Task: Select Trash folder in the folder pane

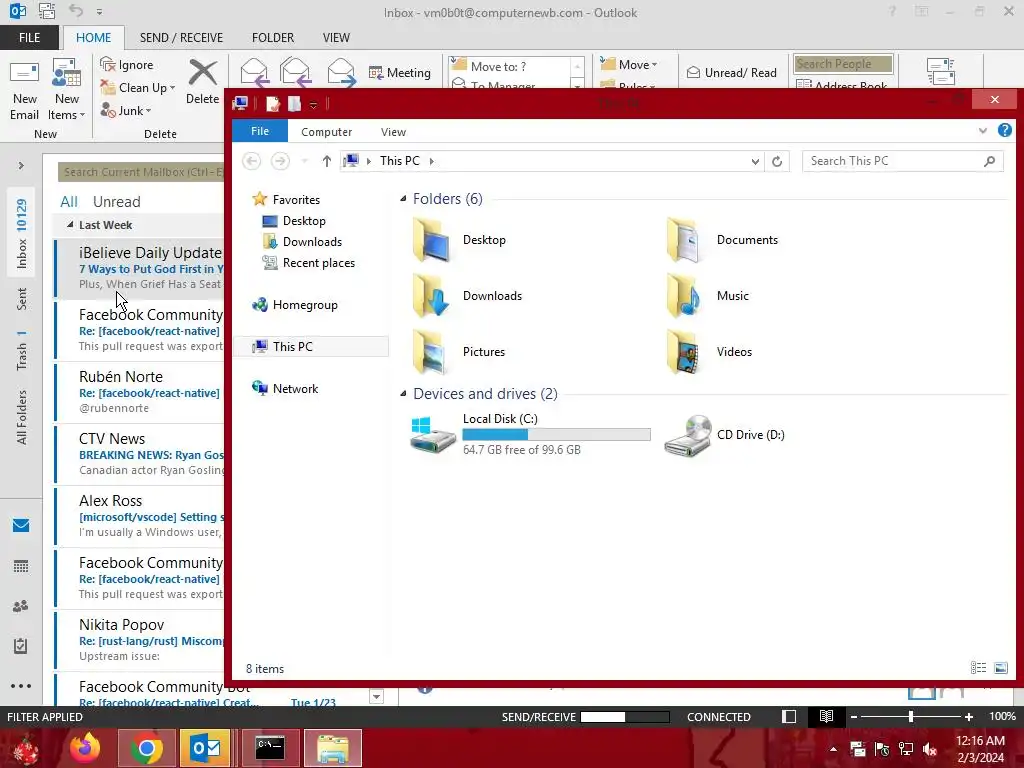Action: click(x=22, y=351)
